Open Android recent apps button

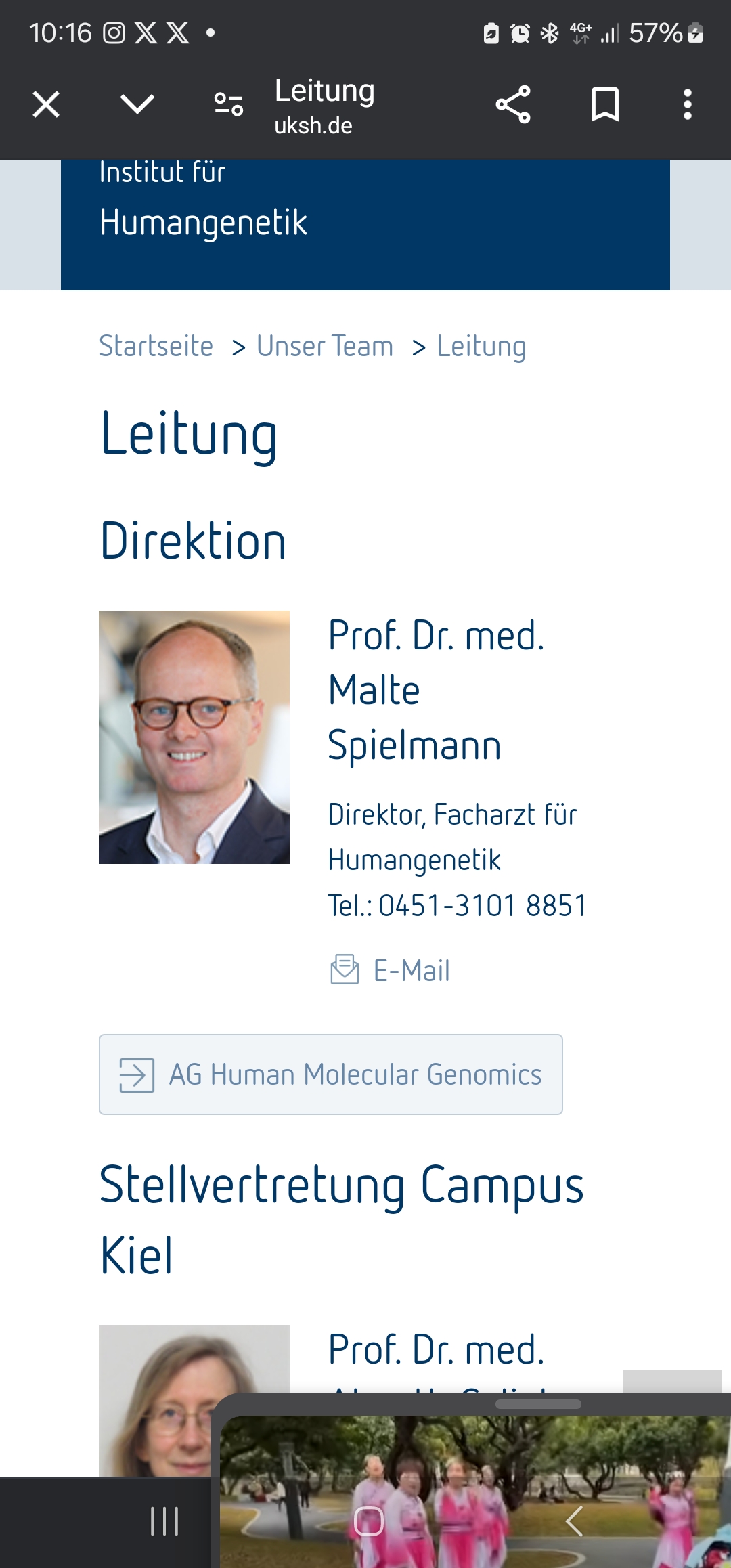(164, 1521)
